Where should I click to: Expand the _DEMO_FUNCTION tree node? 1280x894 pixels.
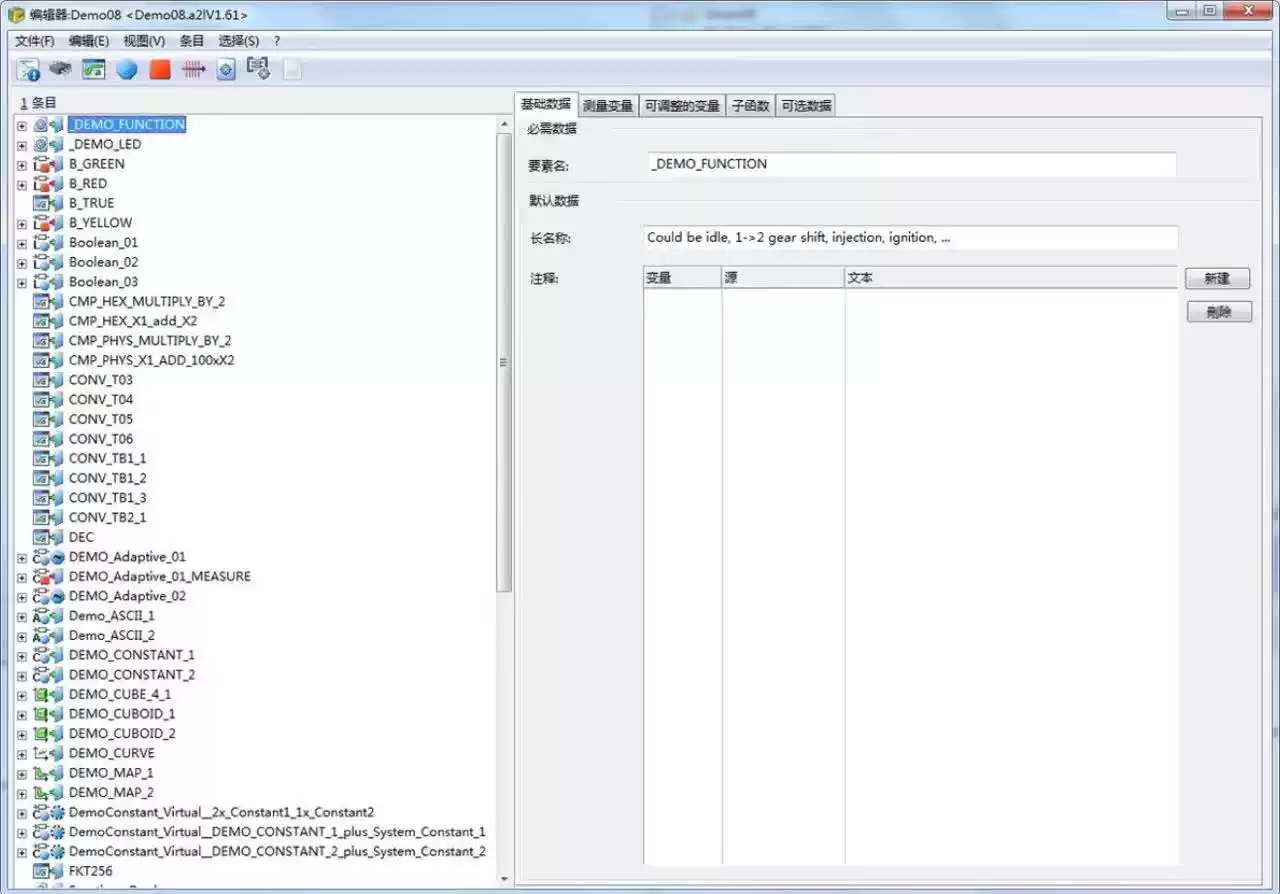pos(22,125)
